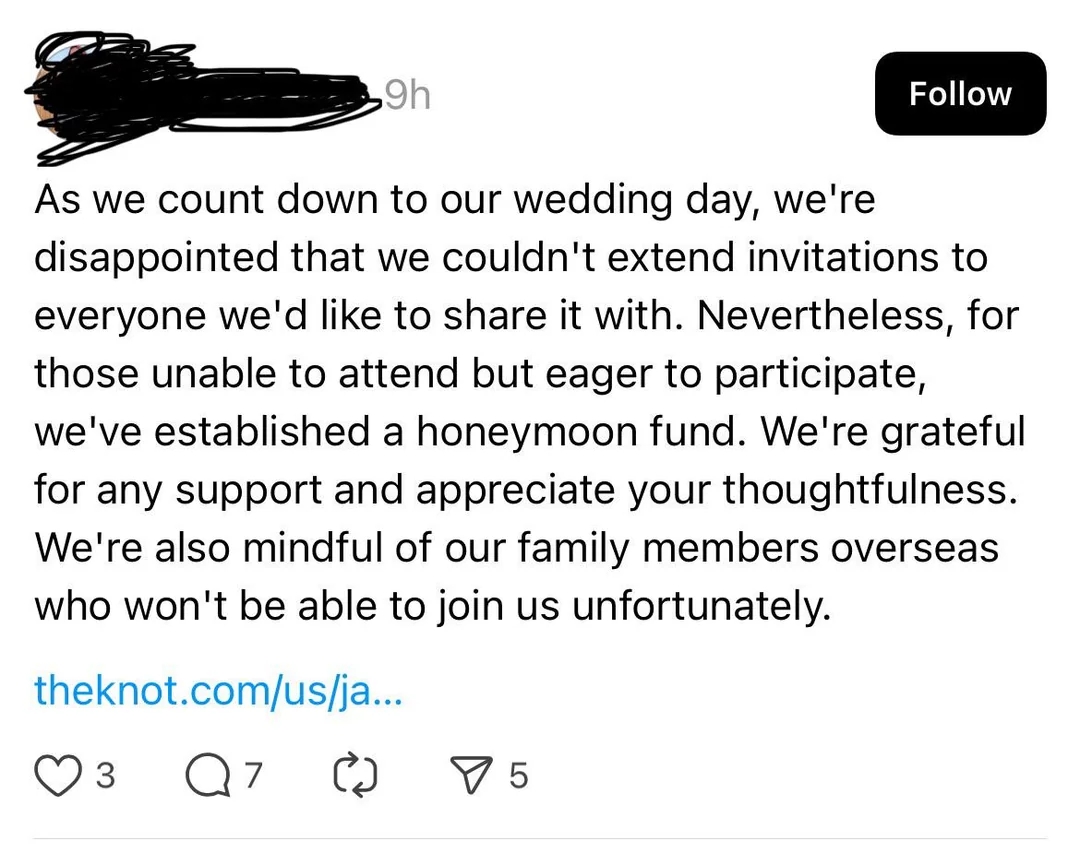Toggle a repost of this announcement

click(355, 775)
